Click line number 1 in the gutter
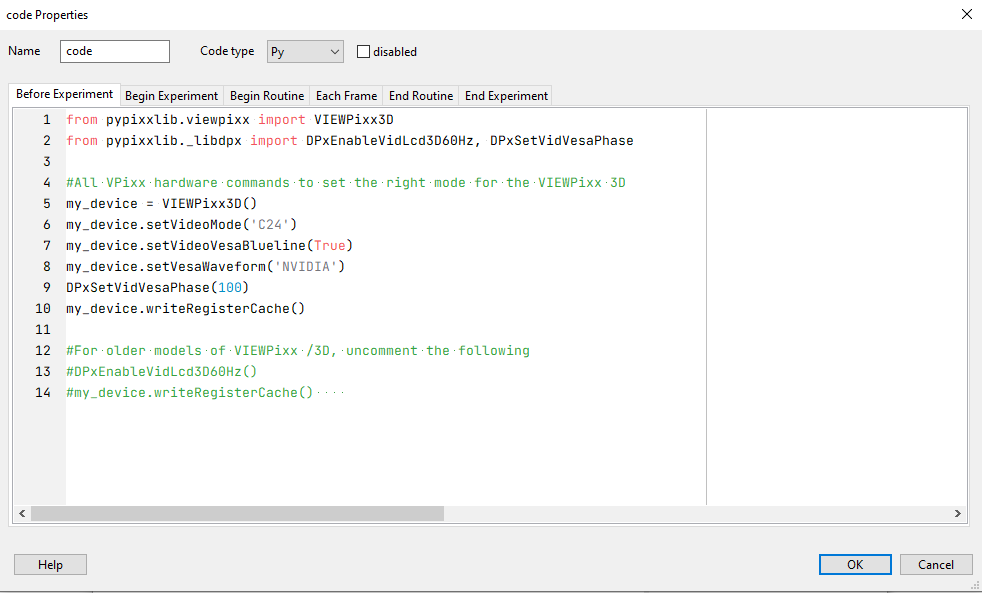 point(45,120)
